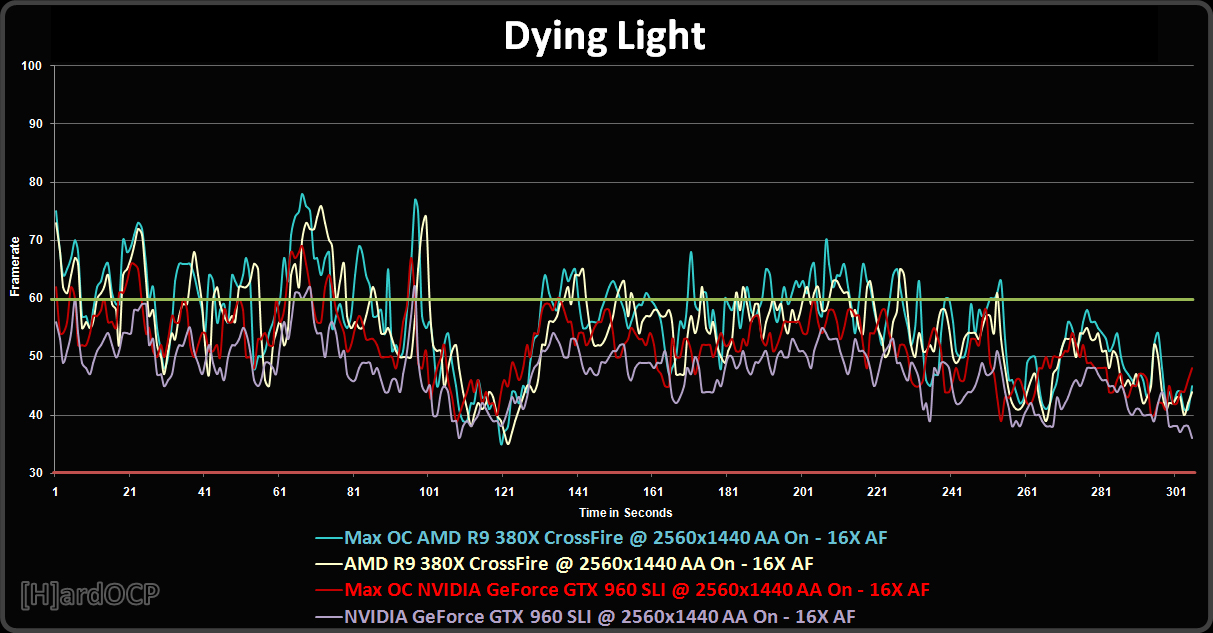1213x633 pixels.
Task: Click the x-axis tick label 161
Action: click(654, 492)
